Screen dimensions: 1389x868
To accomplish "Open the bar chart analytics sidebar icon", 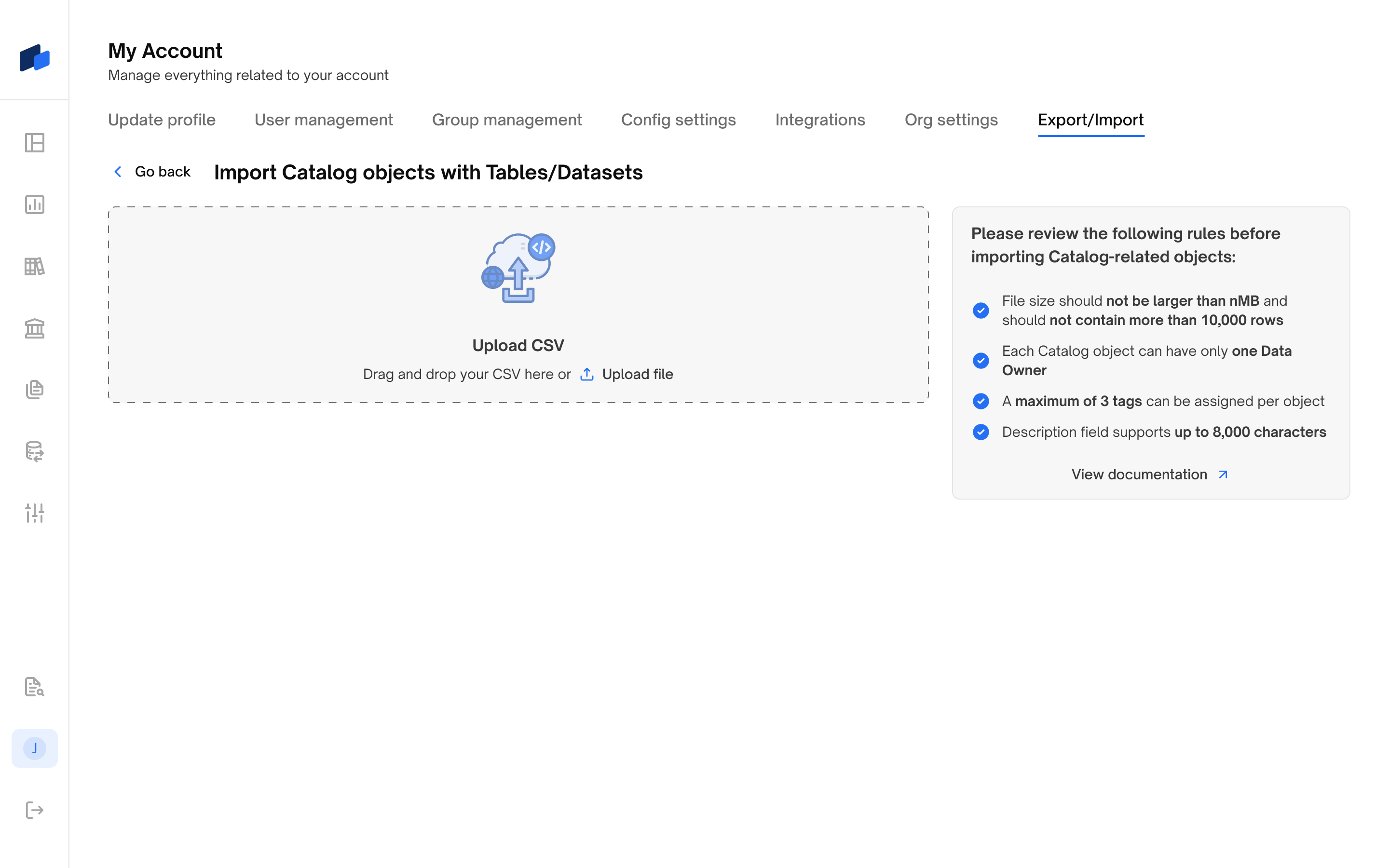I will coord(34,204).
